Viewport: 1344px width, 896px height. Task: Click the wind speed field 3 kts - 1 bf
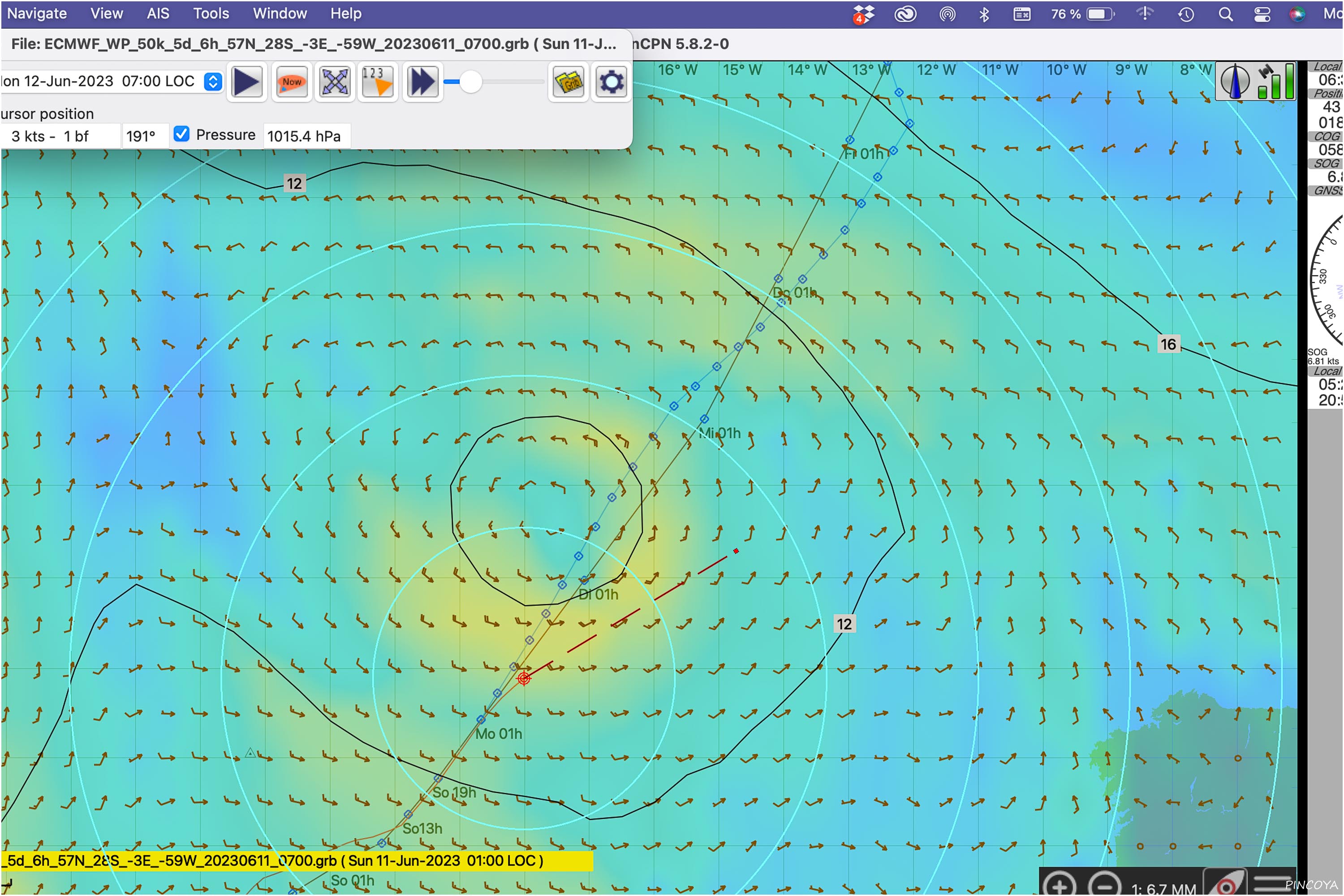pyautogui.click(x=60, y=136)
